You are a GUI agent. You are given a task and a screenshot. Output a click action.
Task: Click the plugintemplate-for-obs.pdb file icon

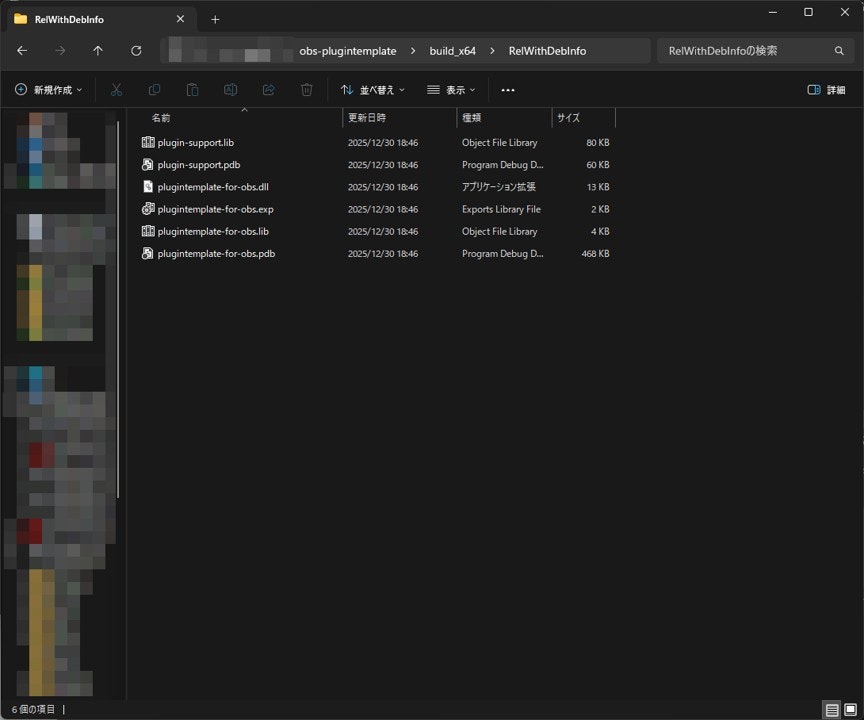pyautogui.click(x=148, y=253)
